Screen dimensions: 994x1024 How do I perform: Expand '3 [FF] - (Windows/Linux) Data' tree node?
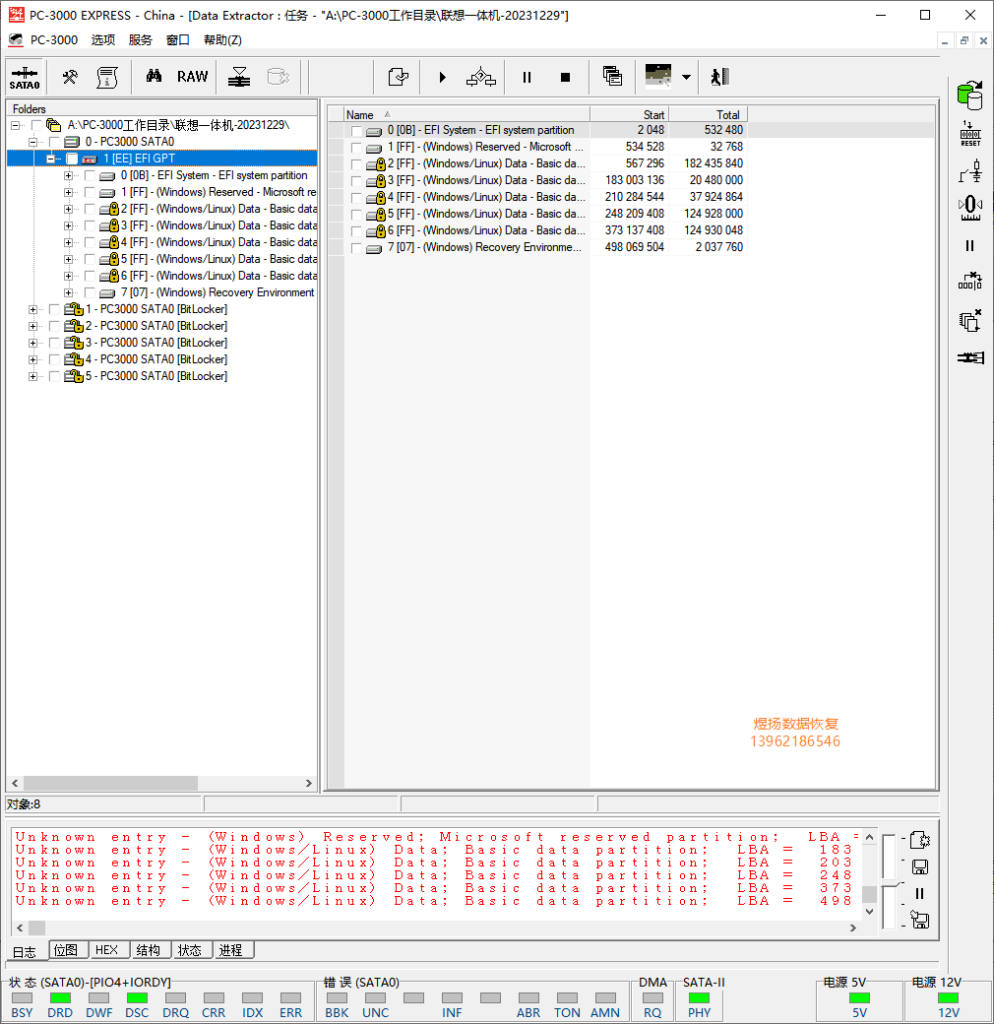click(x=68, y=226)
